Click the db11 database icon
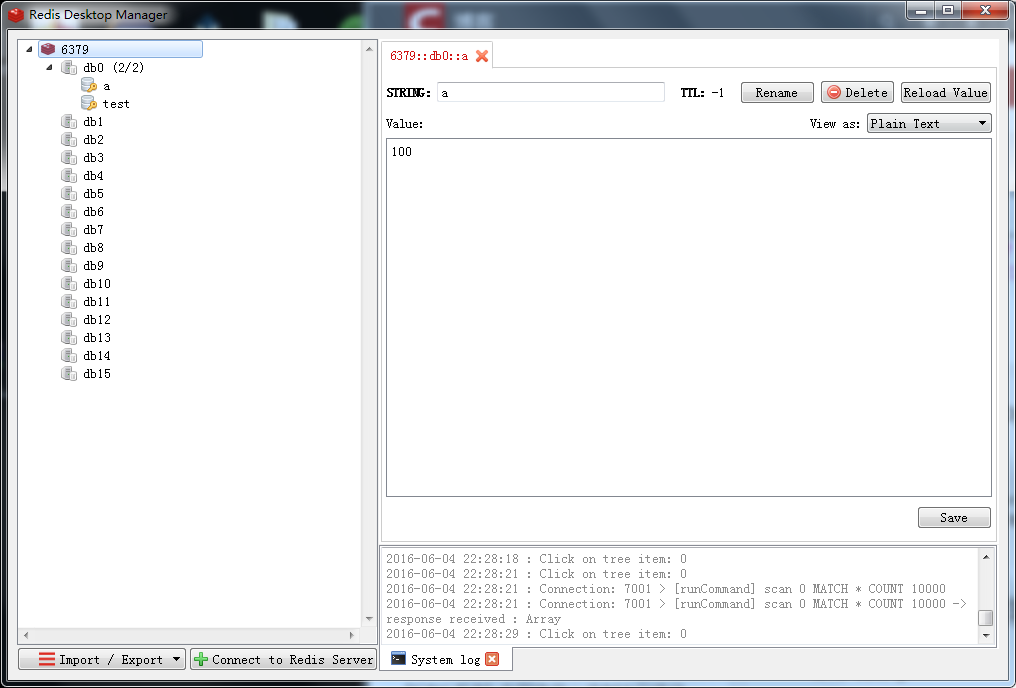The image size is (1016, 688). (x=69, y=302)
